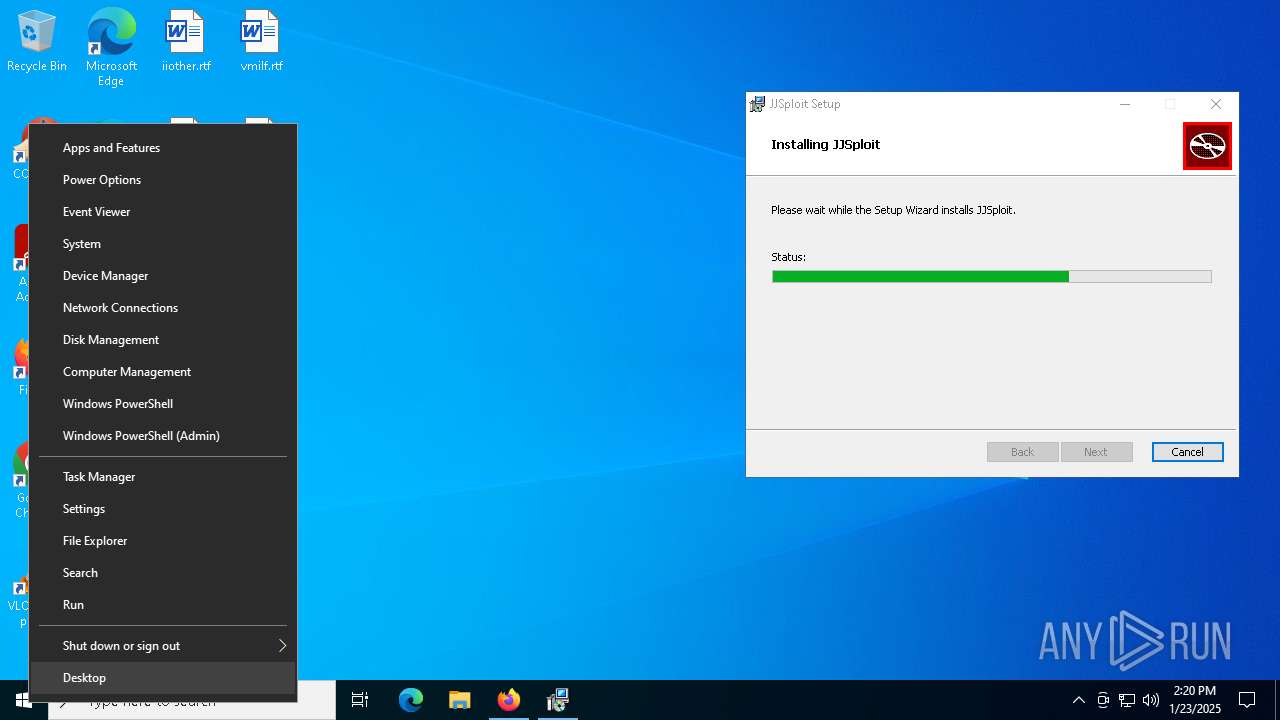Select the vmilf.rtf file
This screenshot has width=1280, height=720.
[261, 42]
